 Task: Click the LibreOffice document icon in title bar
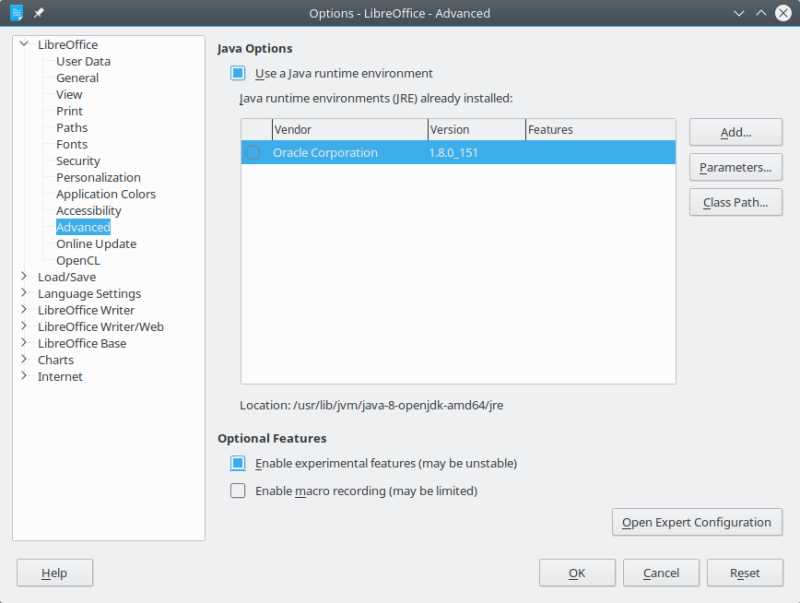point(14,13)
